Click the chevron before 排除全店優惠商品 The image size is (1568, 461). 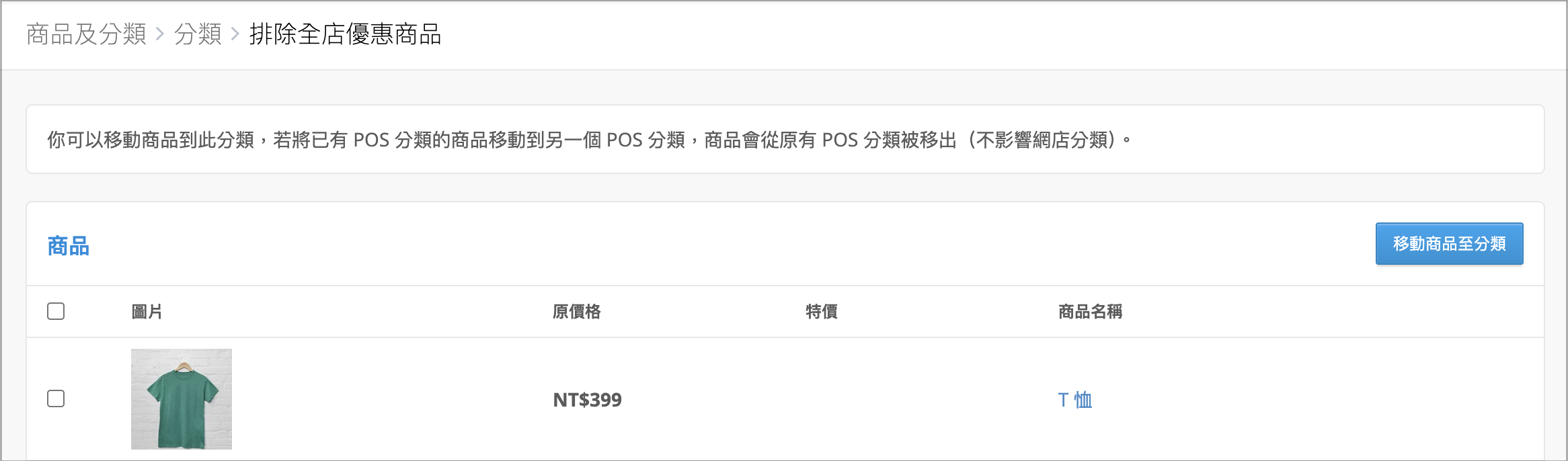coord(235,34)
